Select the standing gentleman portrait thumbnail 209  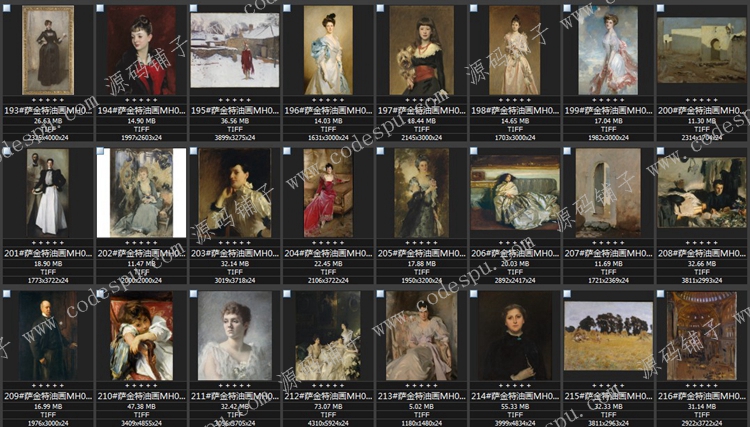(x=48, y=336)
